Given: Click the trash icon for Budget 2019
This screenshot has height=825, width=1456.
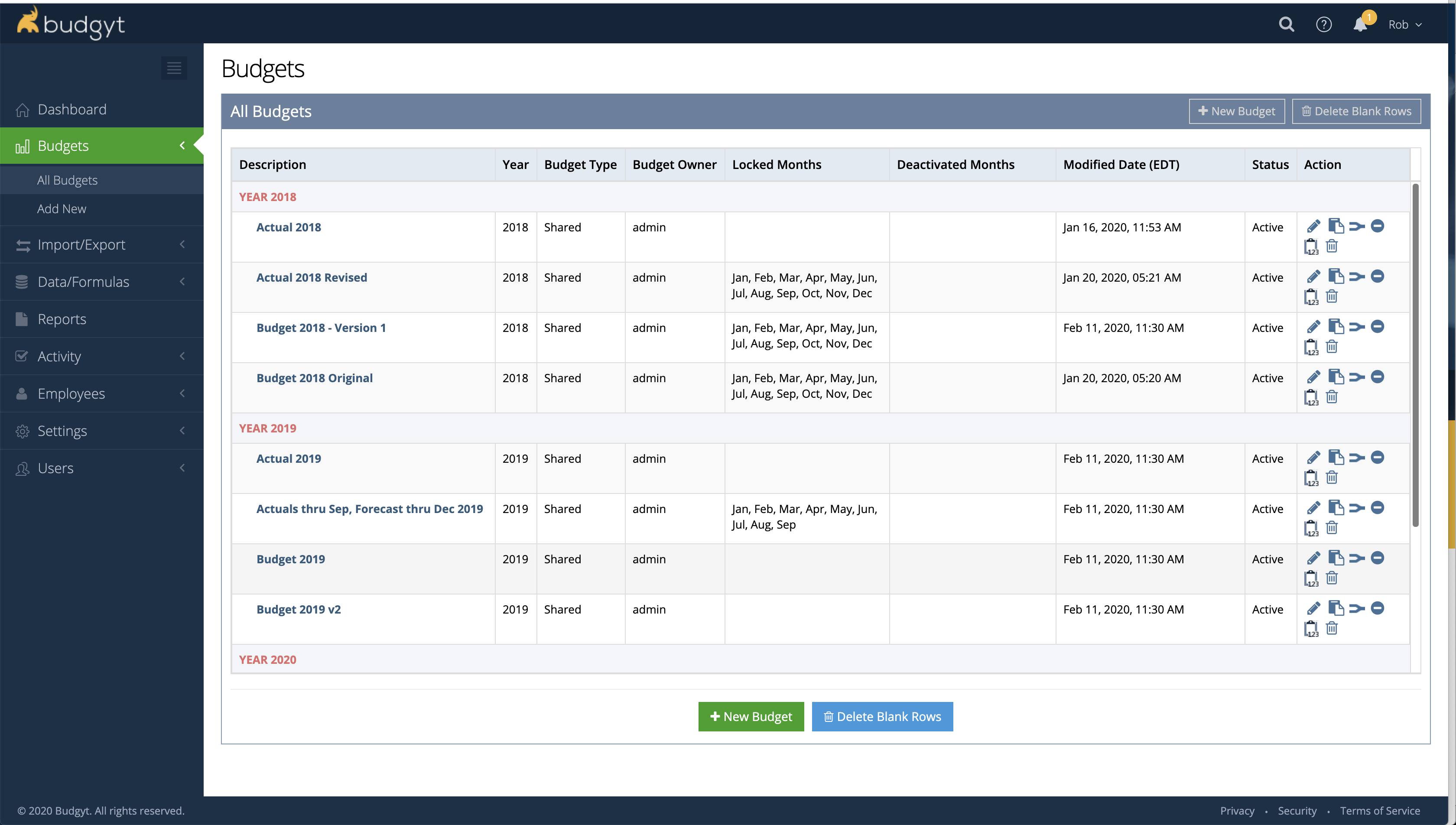Looking at the screenshot, I should coord(1332,578).
